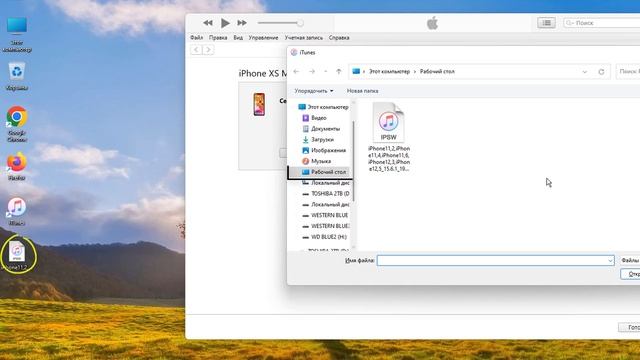Viewport: 640px width, 360px height.
Task: Open the list view button in iTunes
Action: click(x=547, y=23)
